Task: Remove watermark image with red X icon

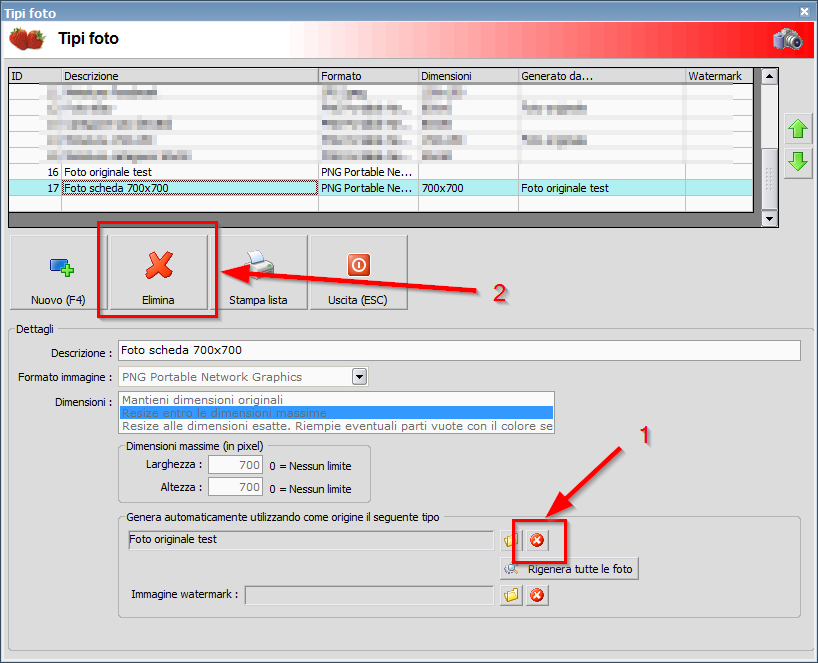Action: (537, 595)
